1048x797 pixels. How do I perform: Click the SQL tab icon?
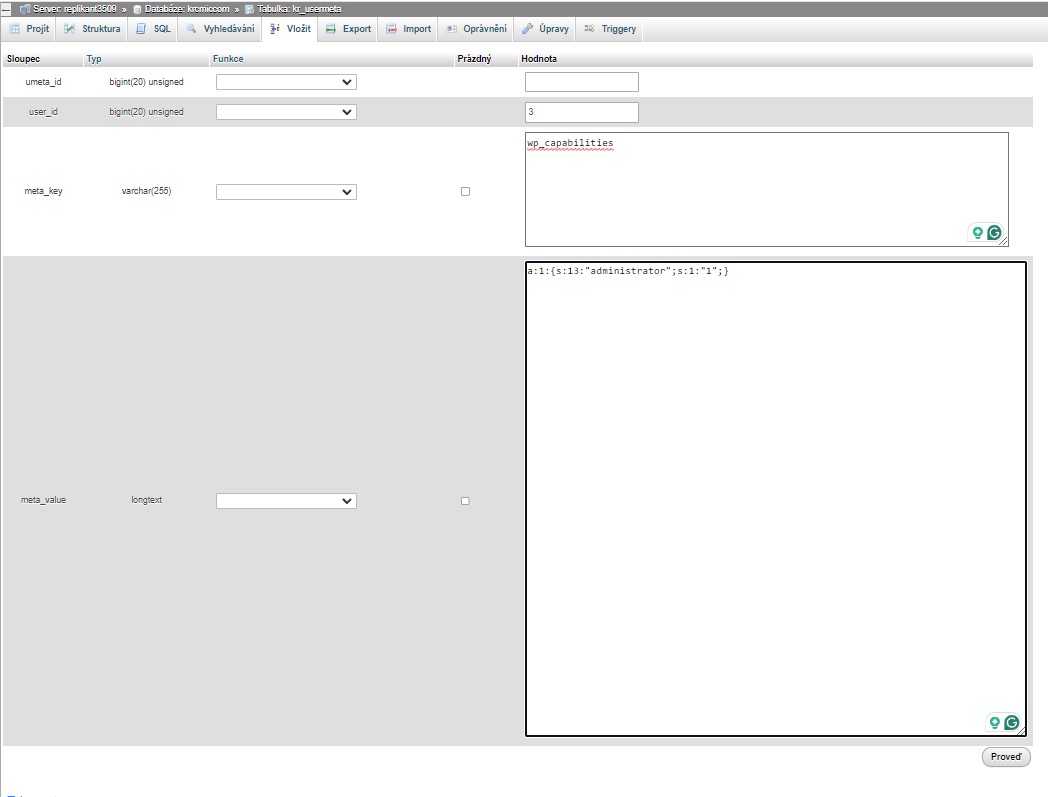141,29
